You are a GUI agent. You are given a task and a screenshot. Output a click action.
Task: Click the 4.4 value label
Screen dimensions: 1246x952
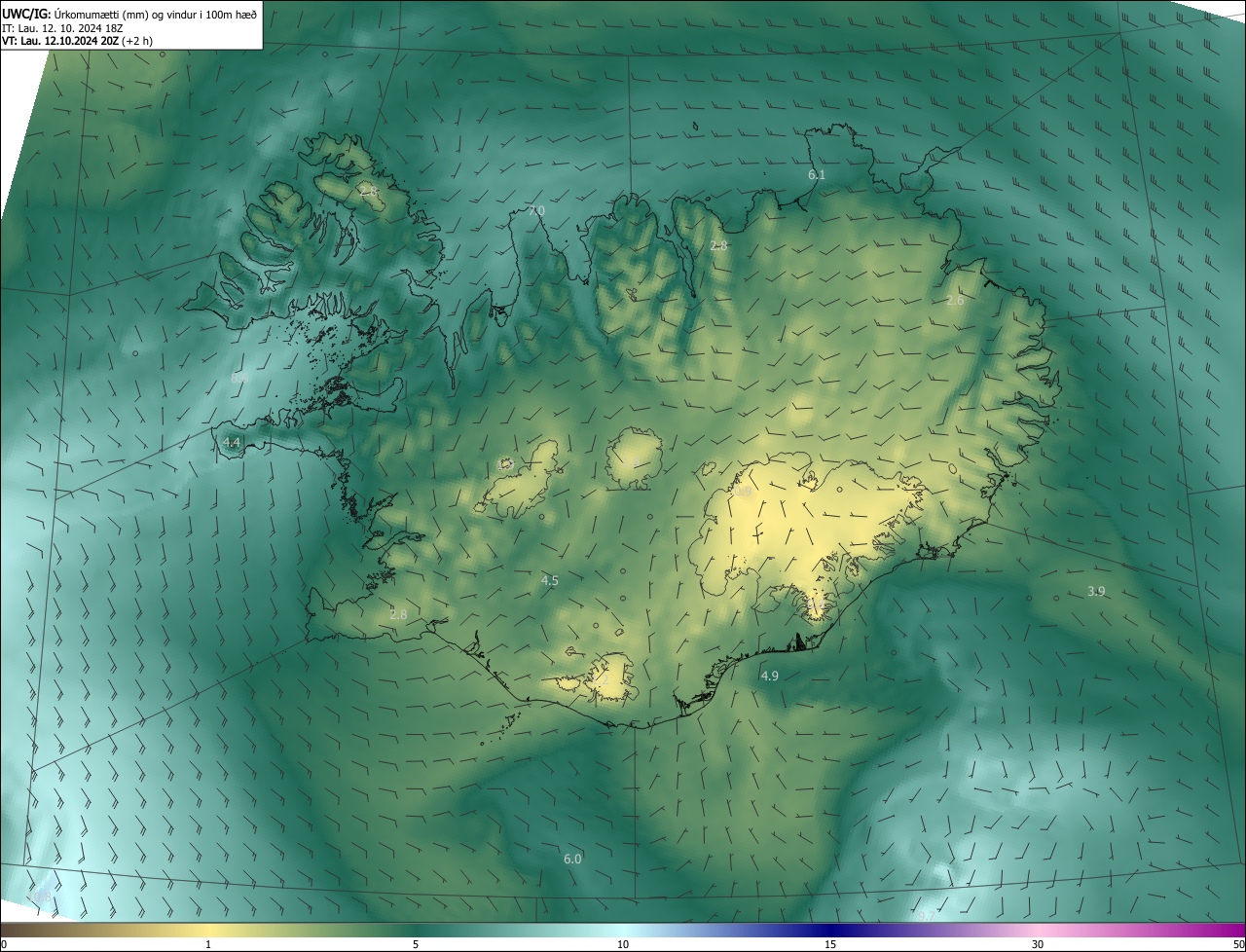pos(232,442)
